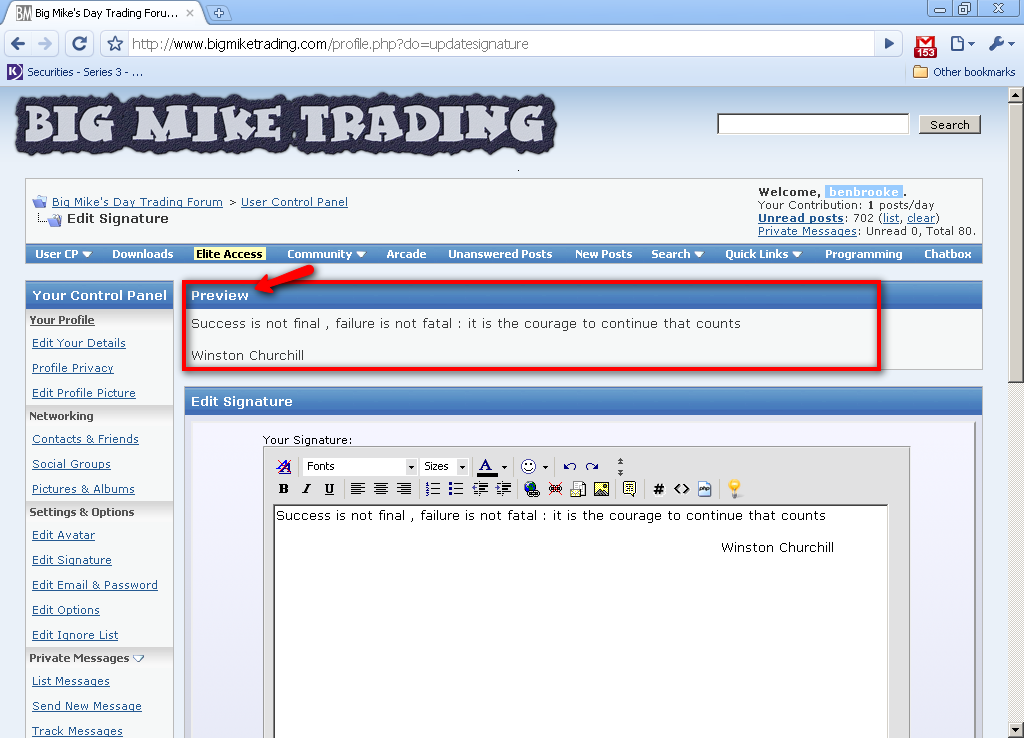Expand the User CP menu
1024x738 pixels.
(x=63, y=254)
